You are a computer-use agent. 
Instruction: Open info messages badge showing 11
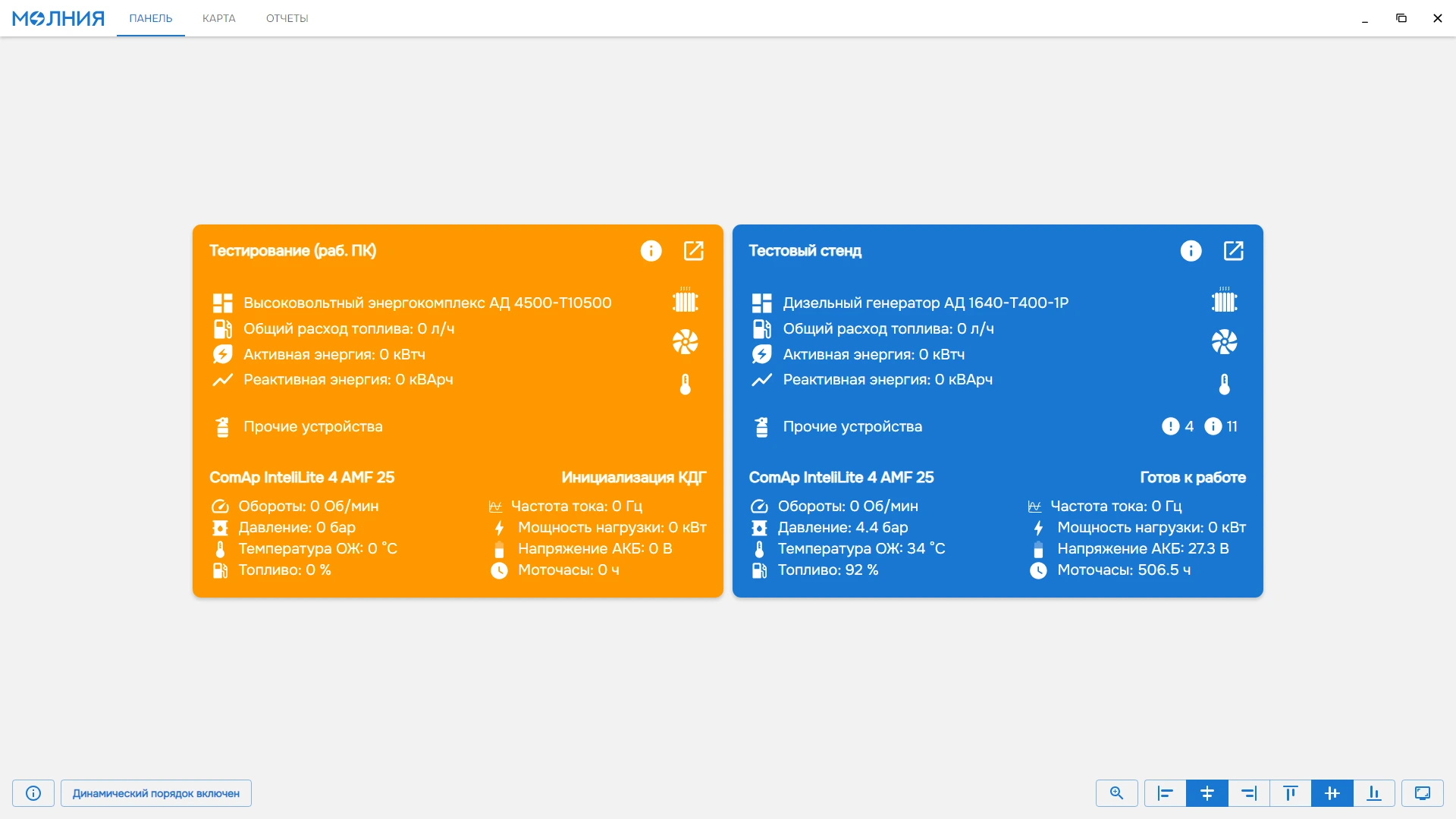pos(1221,426)
